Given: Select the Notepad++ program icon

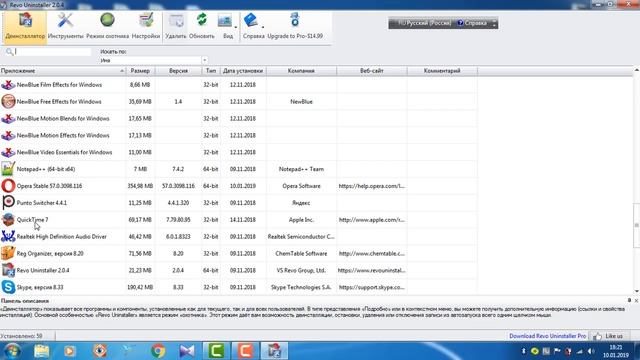Looking at the screenshot, I should click(x=8, y=169).
